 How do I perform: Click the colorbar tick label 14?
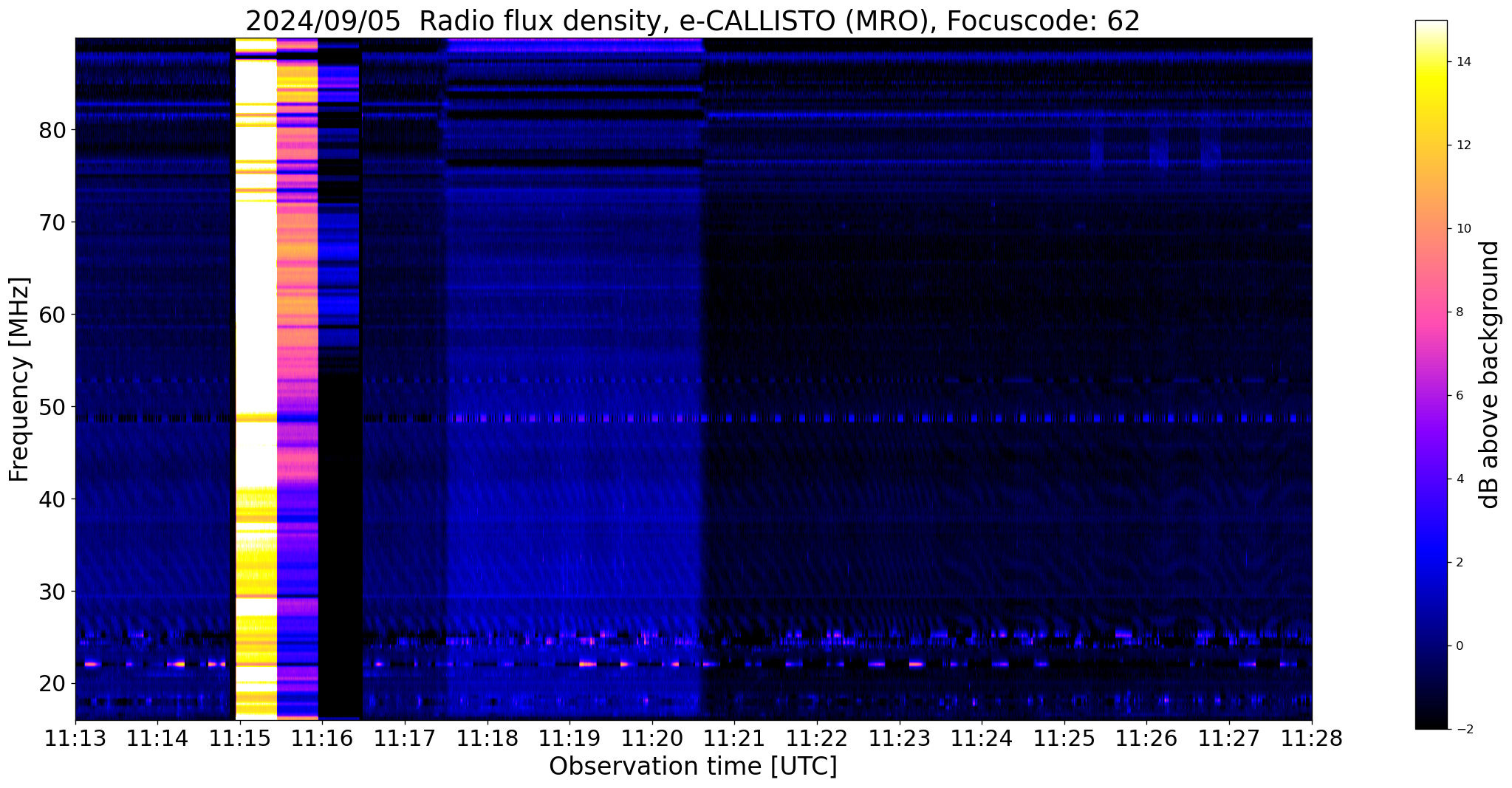pyautogui.click(x=1463, y=62)
